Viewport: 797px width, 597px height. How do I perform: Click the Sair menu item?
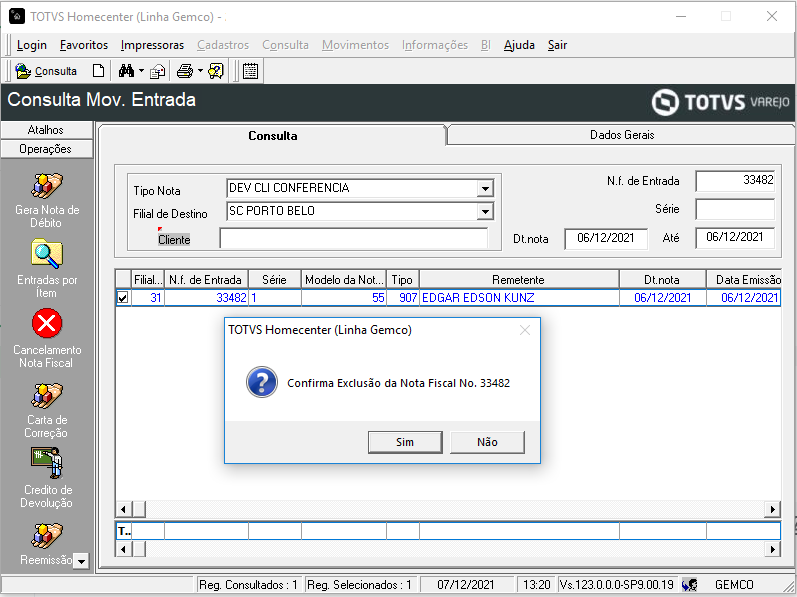[x=557, y=45]
